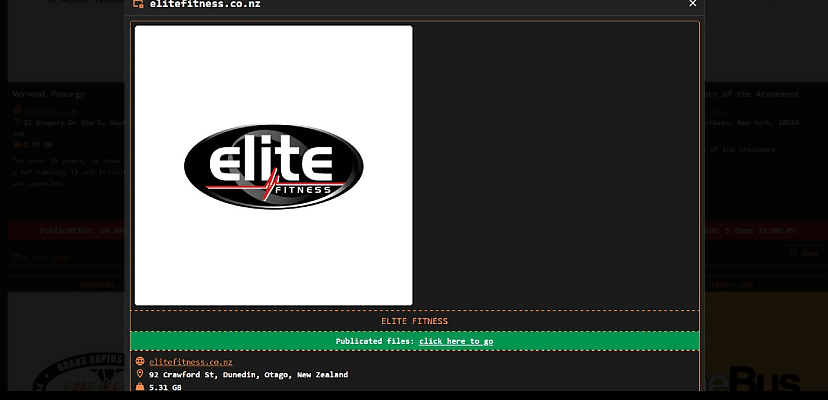
Task: Click the eBus logo in the background
Action: click(752, 378)
